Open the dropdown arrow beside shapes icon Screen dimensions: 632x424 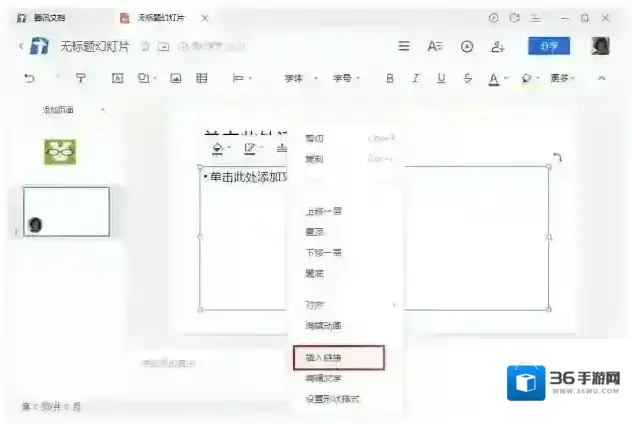coord(155,78)
